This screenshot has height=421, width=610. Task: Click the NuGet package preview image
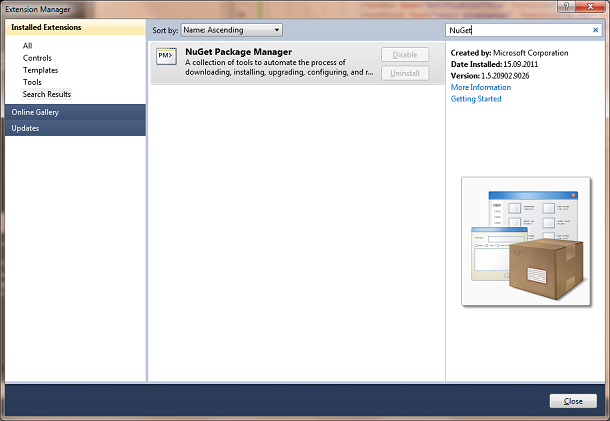point(526,241)
